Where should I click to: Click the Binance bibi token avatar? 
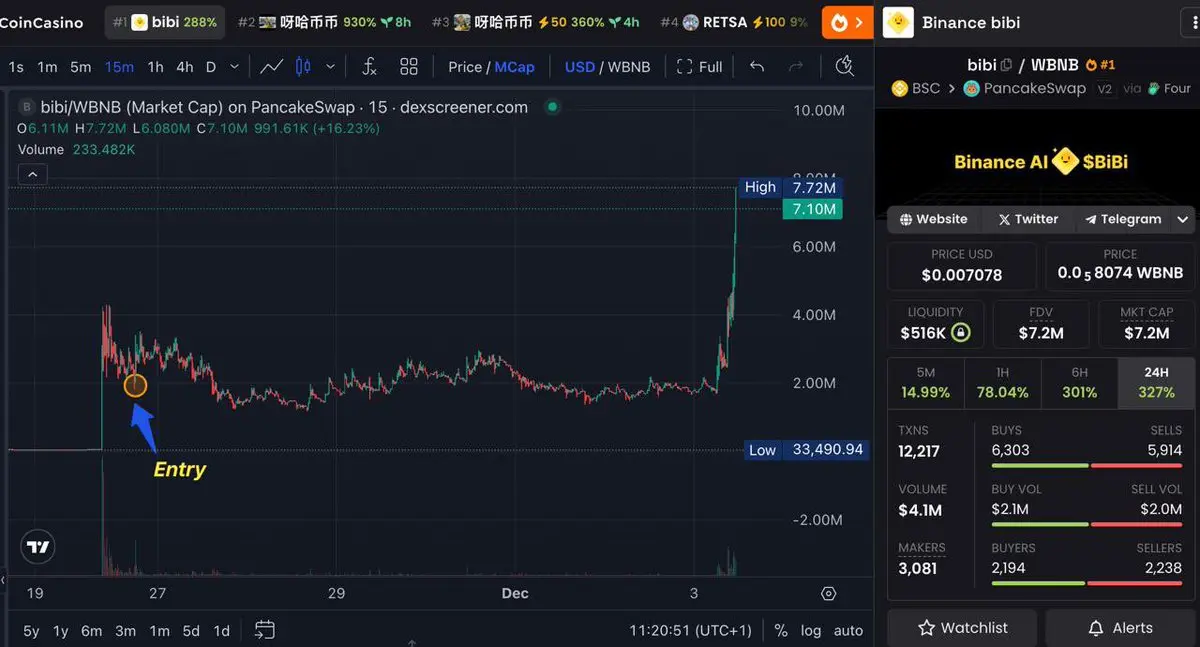tap(898, 21)
